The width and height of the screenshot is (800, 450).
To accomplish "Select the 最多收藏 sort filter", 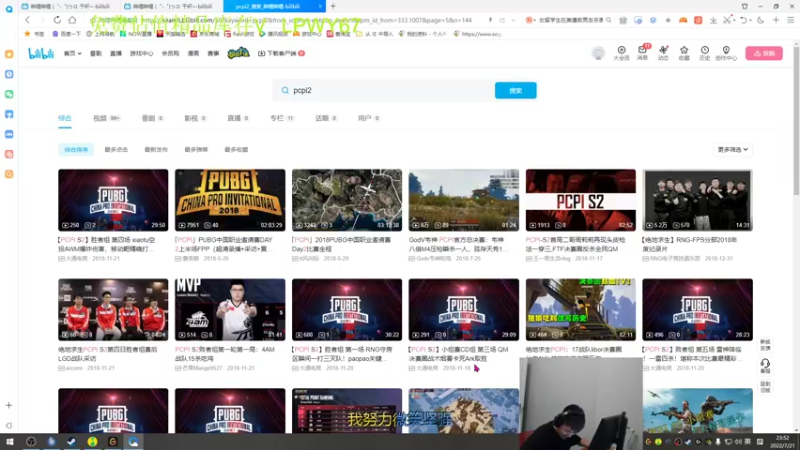I will pyautogui.click(x=236, y=149).
